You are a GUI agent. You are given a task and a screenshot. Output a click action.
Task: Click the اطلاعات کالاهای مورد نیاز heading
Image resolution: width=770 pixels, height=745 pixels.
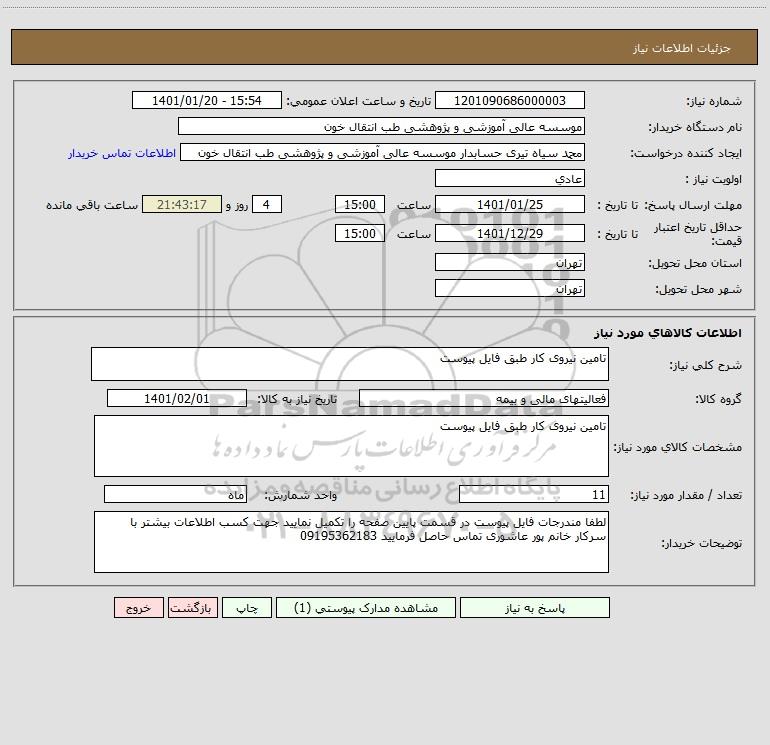[668, 332]
